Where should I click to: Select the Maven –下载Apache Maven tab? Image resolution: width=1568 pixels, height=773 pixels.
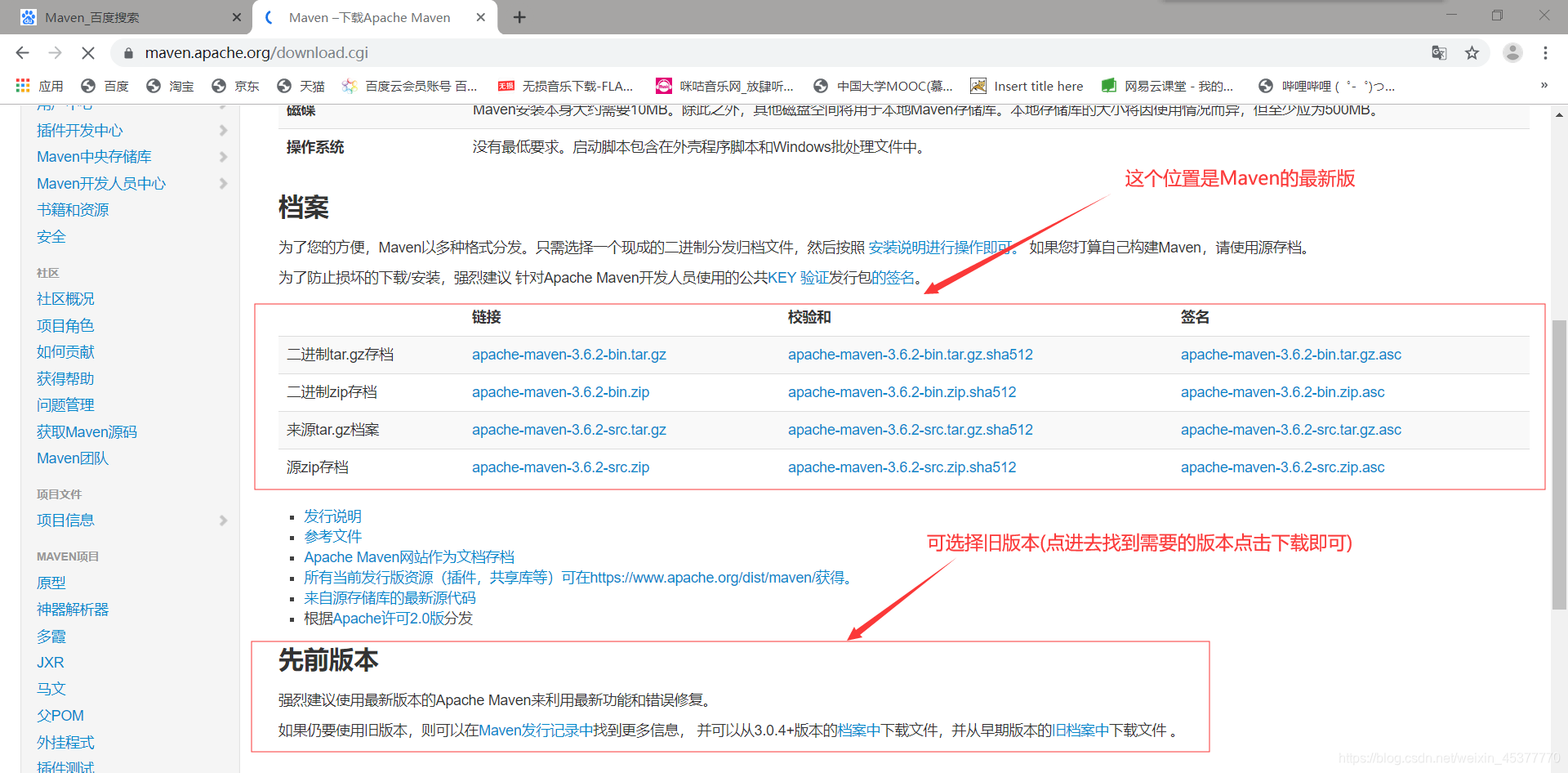tap(375, 17)
